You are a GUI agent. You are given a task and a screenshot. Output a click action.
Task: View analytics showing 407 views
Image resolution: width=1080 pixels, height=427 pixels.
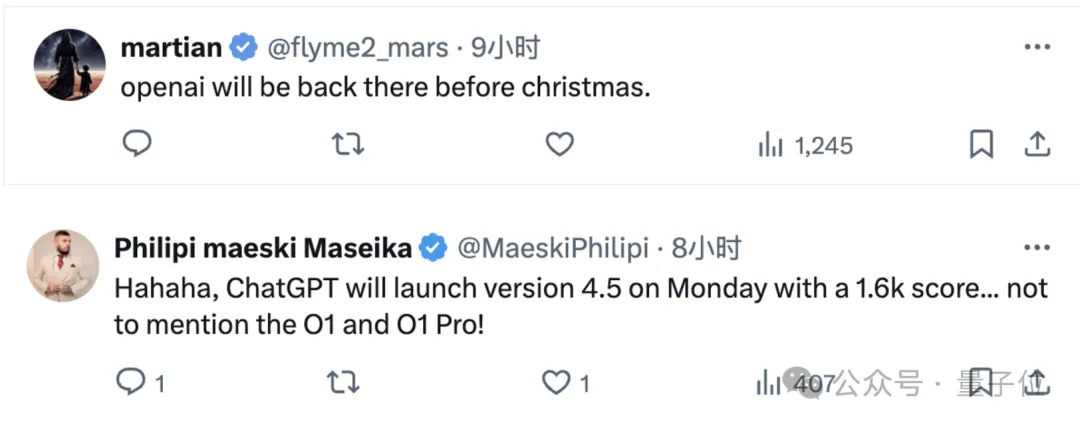pyautogui.click(x=796, y=382)
